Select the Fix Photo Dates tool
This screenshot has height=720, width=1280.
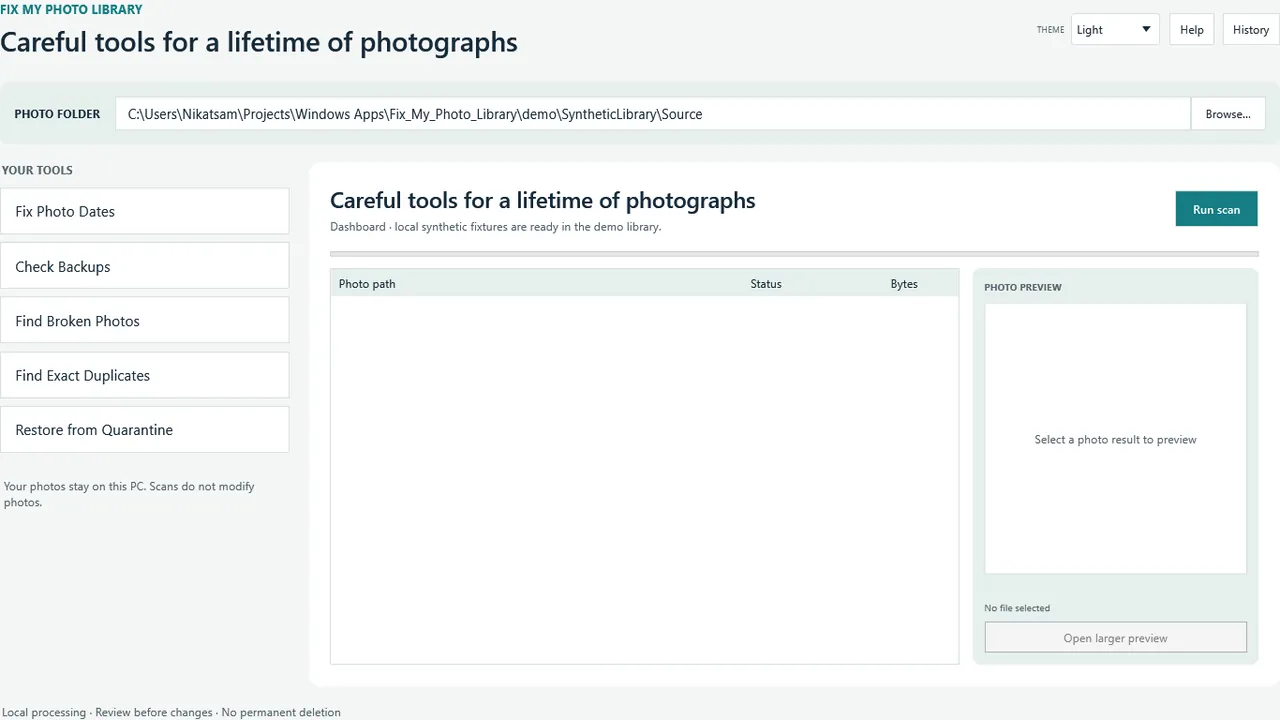click(145, 211)
